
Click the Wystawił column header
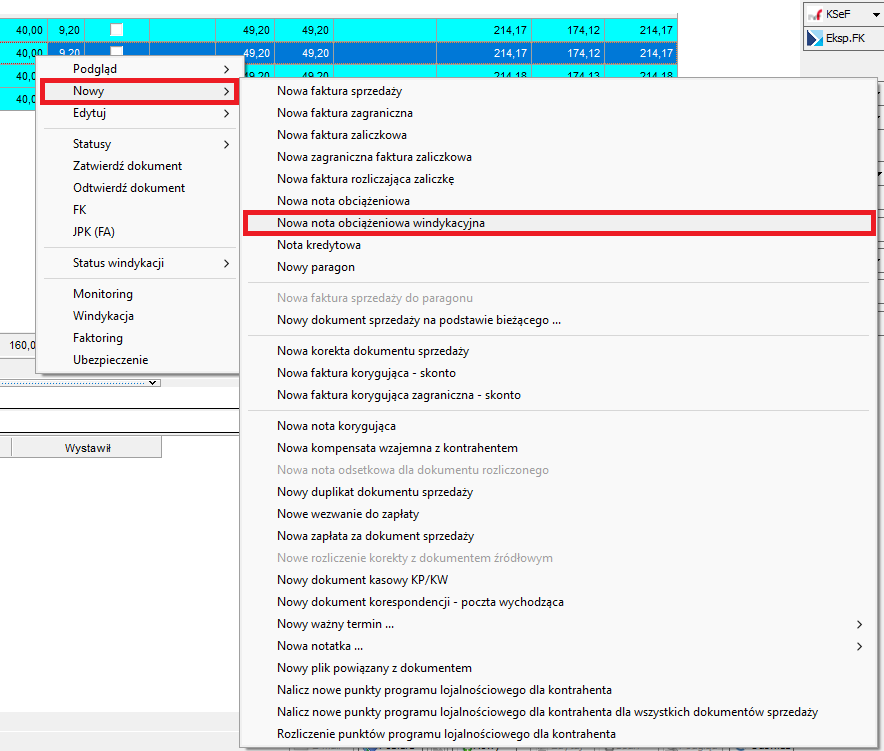[x=88, y=448]
